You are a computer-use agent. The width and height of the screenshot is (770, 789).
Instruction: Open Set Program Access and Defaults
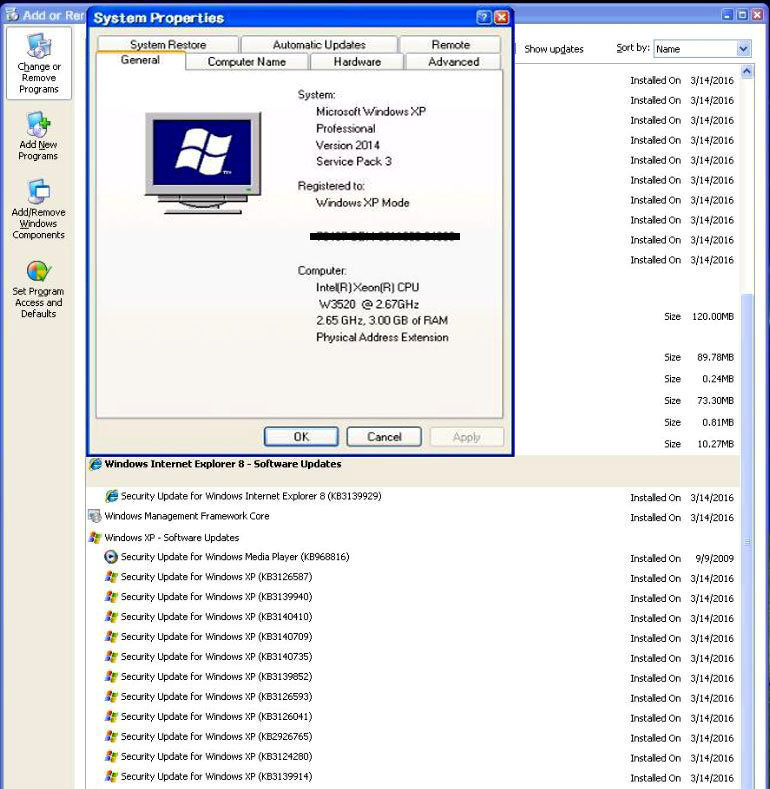click(x=38, y=289)
